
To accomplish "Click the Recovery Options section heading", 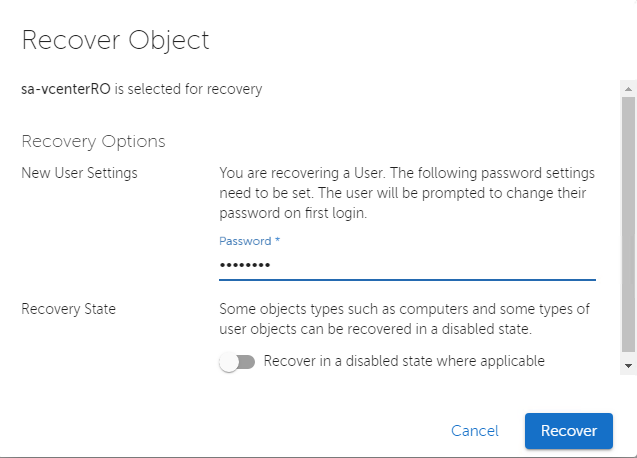I will (x=93, y=141).
